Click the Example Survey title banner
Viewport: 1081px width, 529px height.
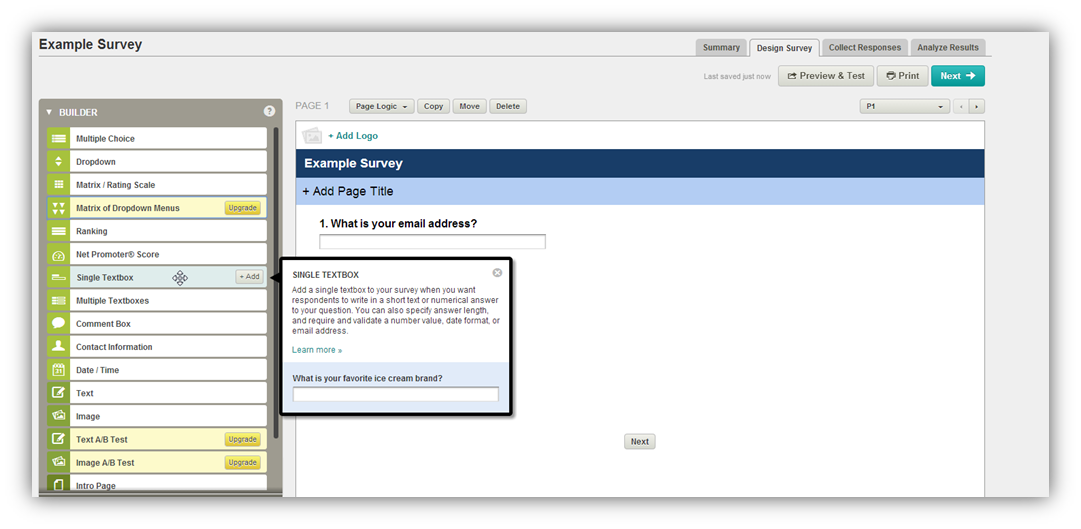pyautogui.click(x=640, y=163)
